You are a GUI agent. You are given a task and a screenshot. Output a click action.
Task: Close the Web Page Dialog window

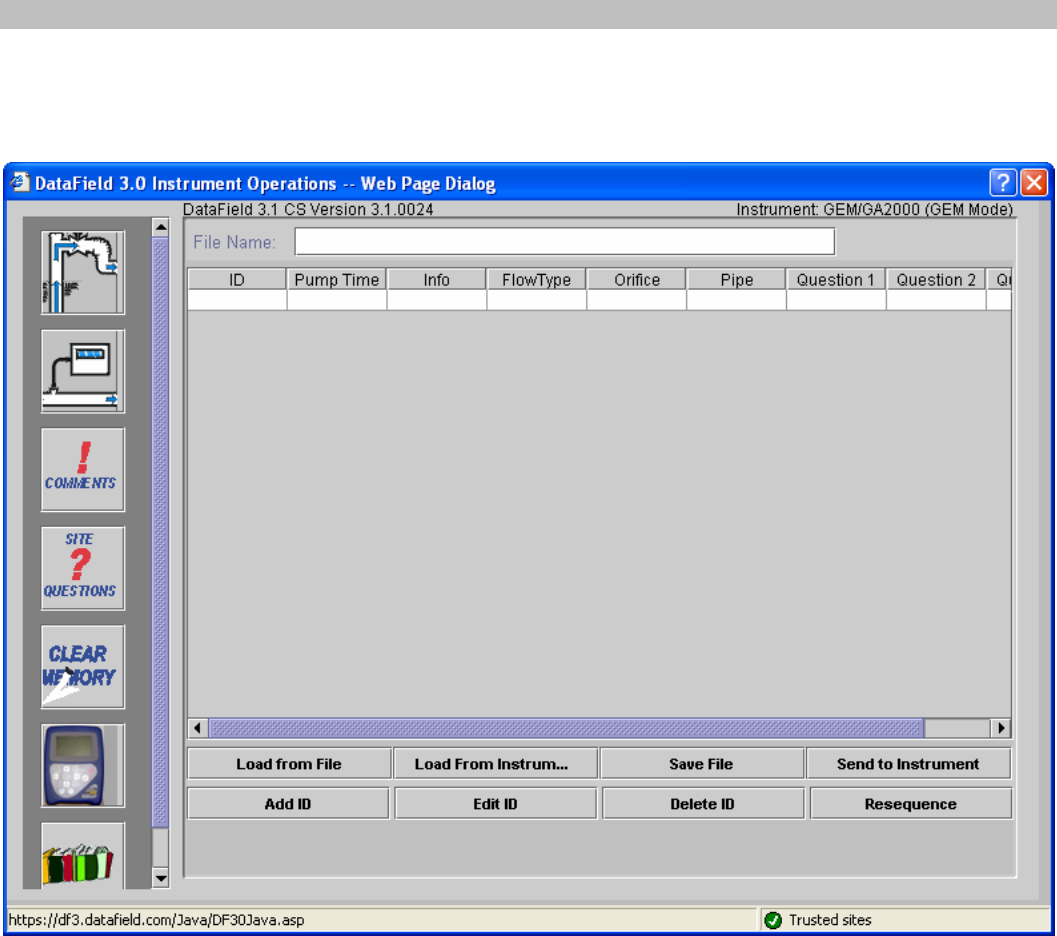point(1033,183)
